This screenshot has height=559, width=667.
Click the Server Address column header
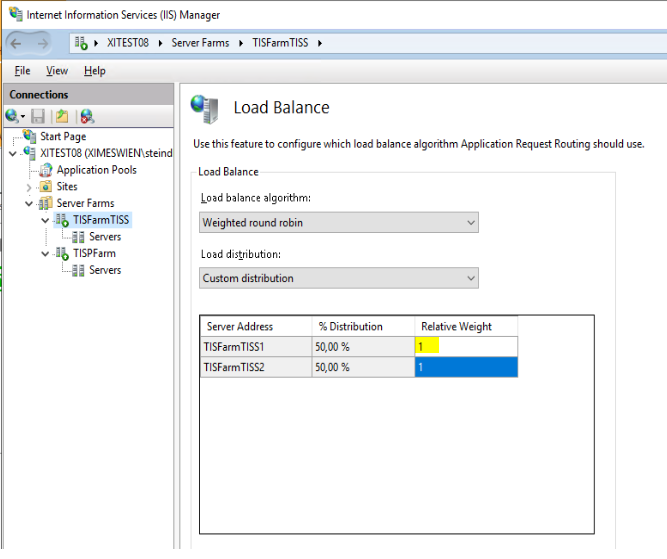(256, 326)
